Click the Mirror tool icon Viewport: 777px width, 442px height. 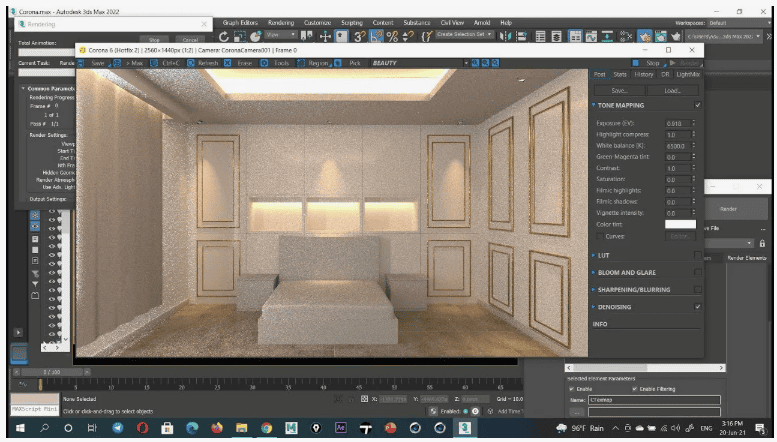pyautogui.click(x=505, y=36)
